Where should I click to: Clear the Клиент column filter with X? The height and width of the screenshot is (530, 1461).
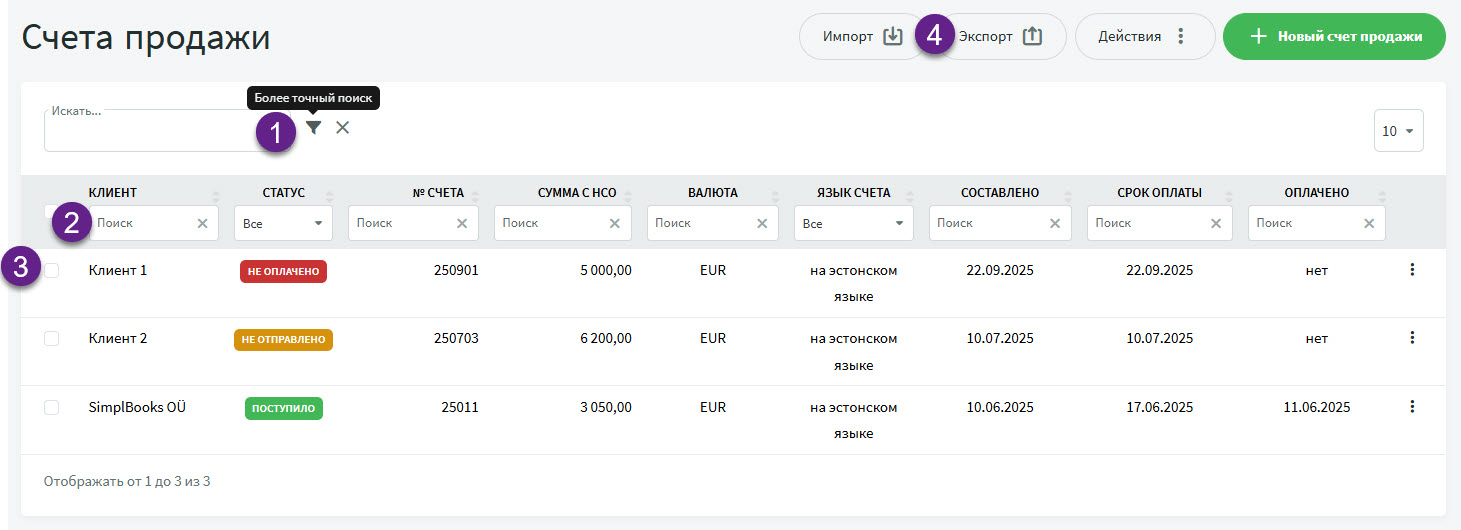tap(203, 224)
